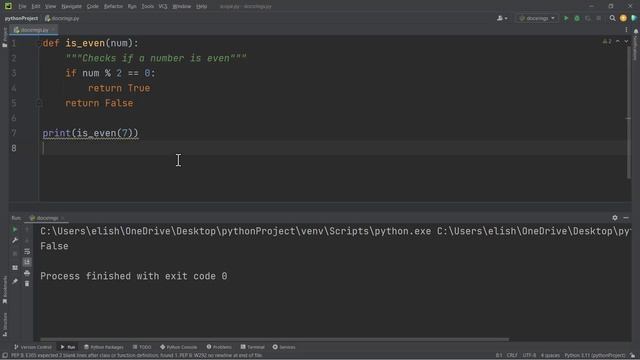Open the Notifications bell icon

pyautogui.click(x=636, y=32)
